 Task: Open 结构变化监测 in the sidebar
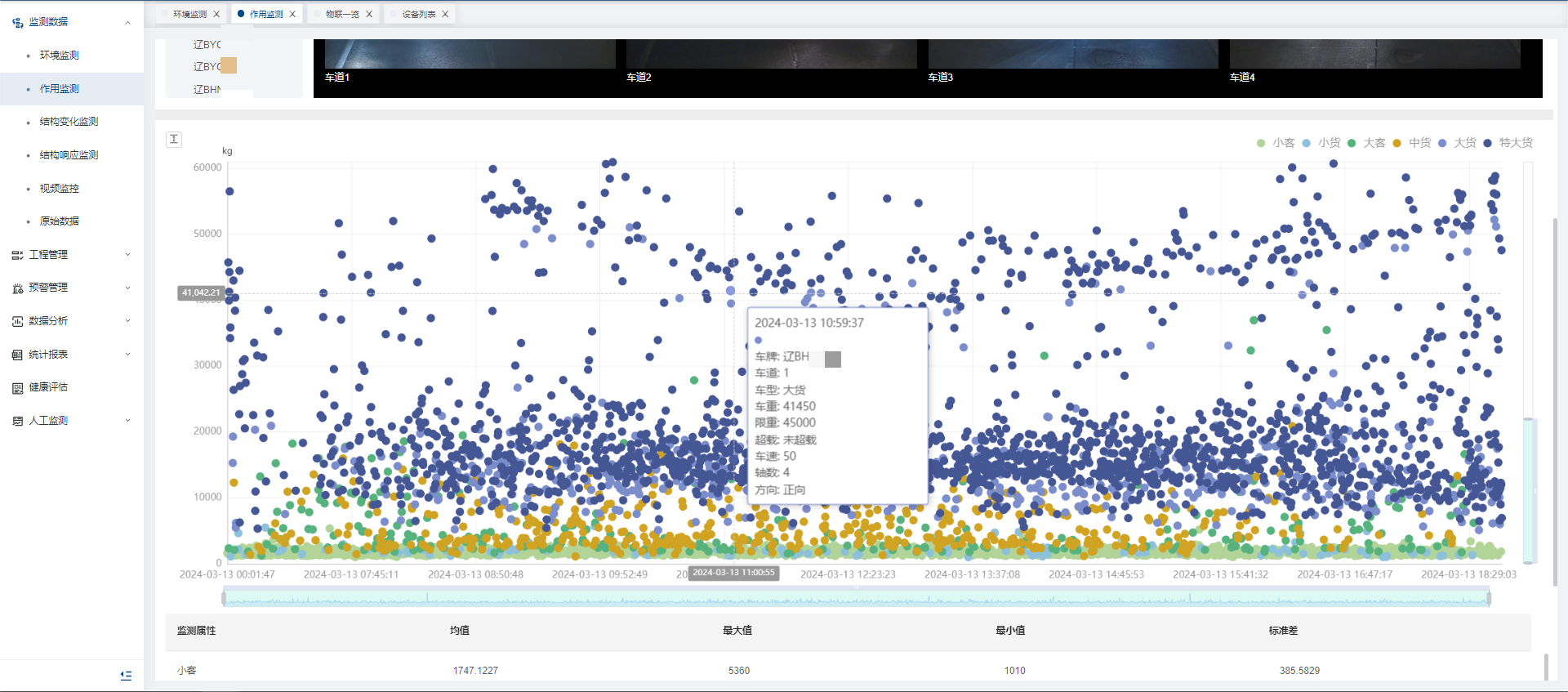pos(69,122)
